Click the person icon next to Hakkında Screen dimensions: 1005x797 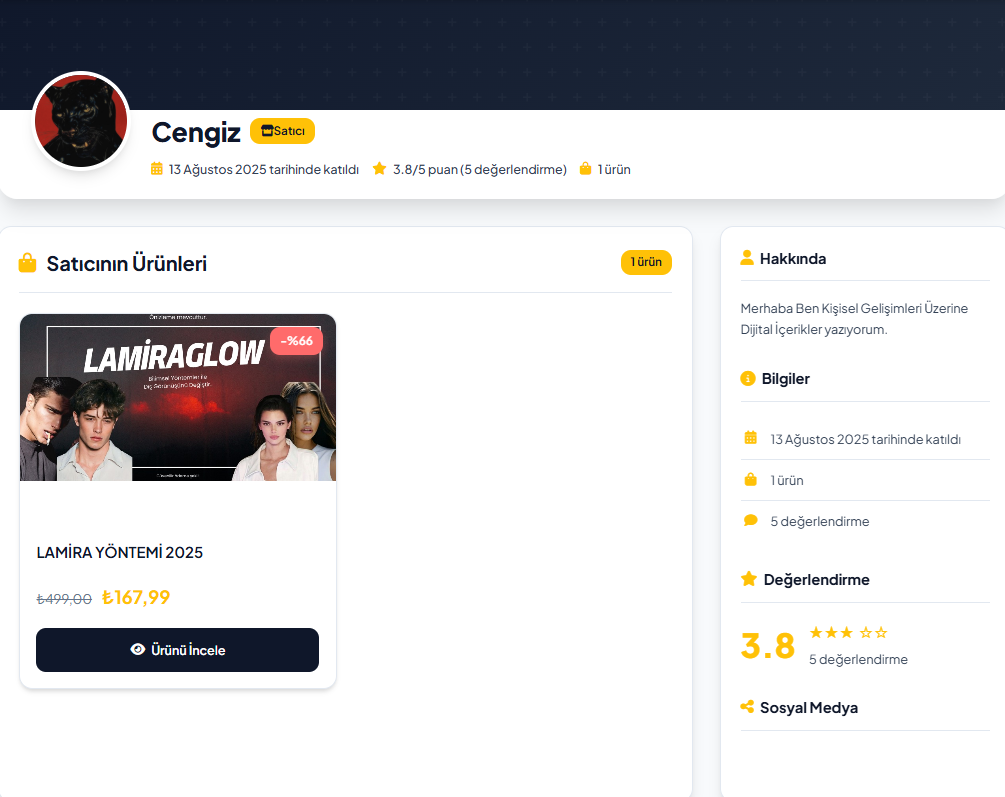[747, 258]
